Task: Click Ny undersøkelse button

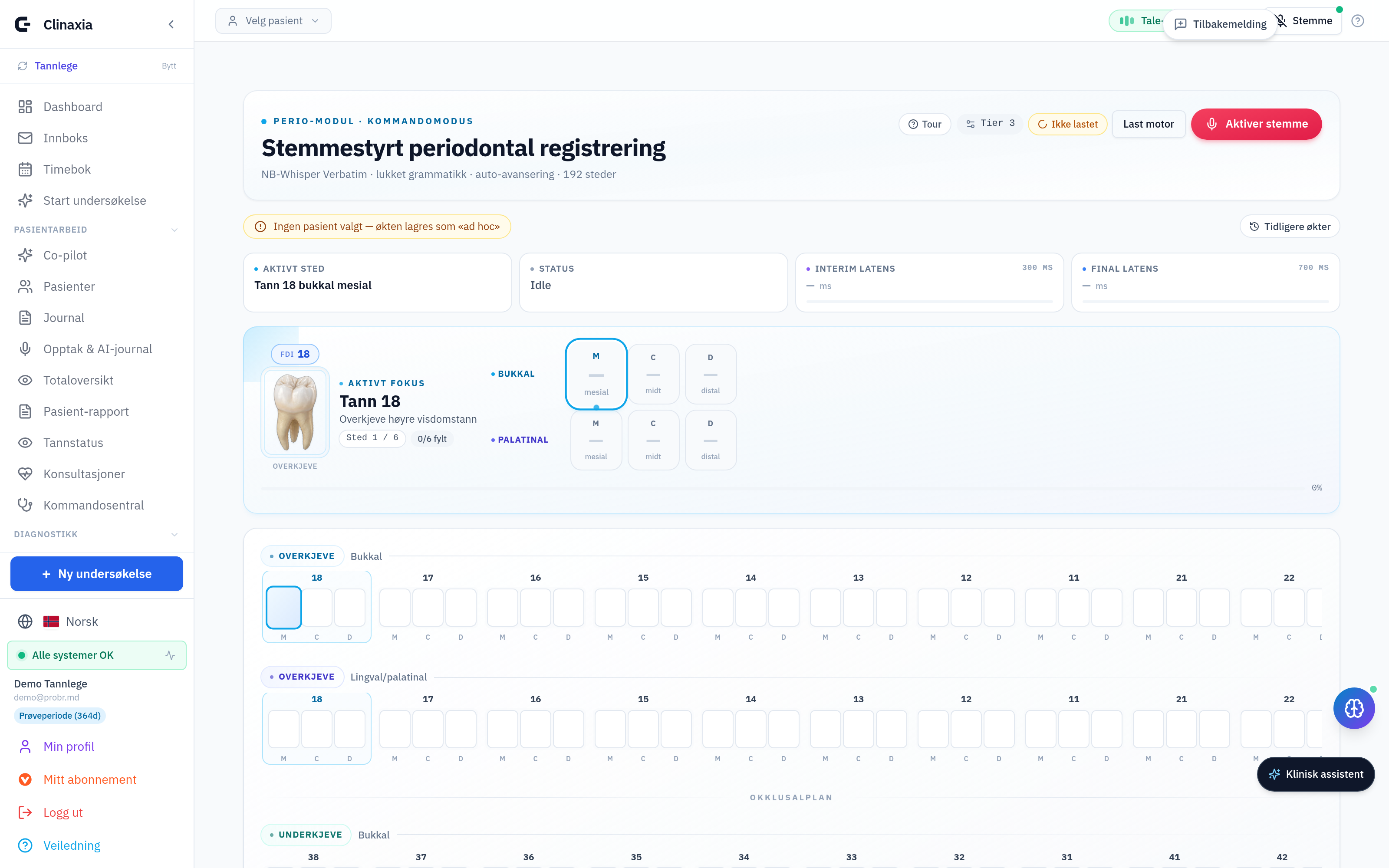Action: pyautogui.click(x=97, y=573)
